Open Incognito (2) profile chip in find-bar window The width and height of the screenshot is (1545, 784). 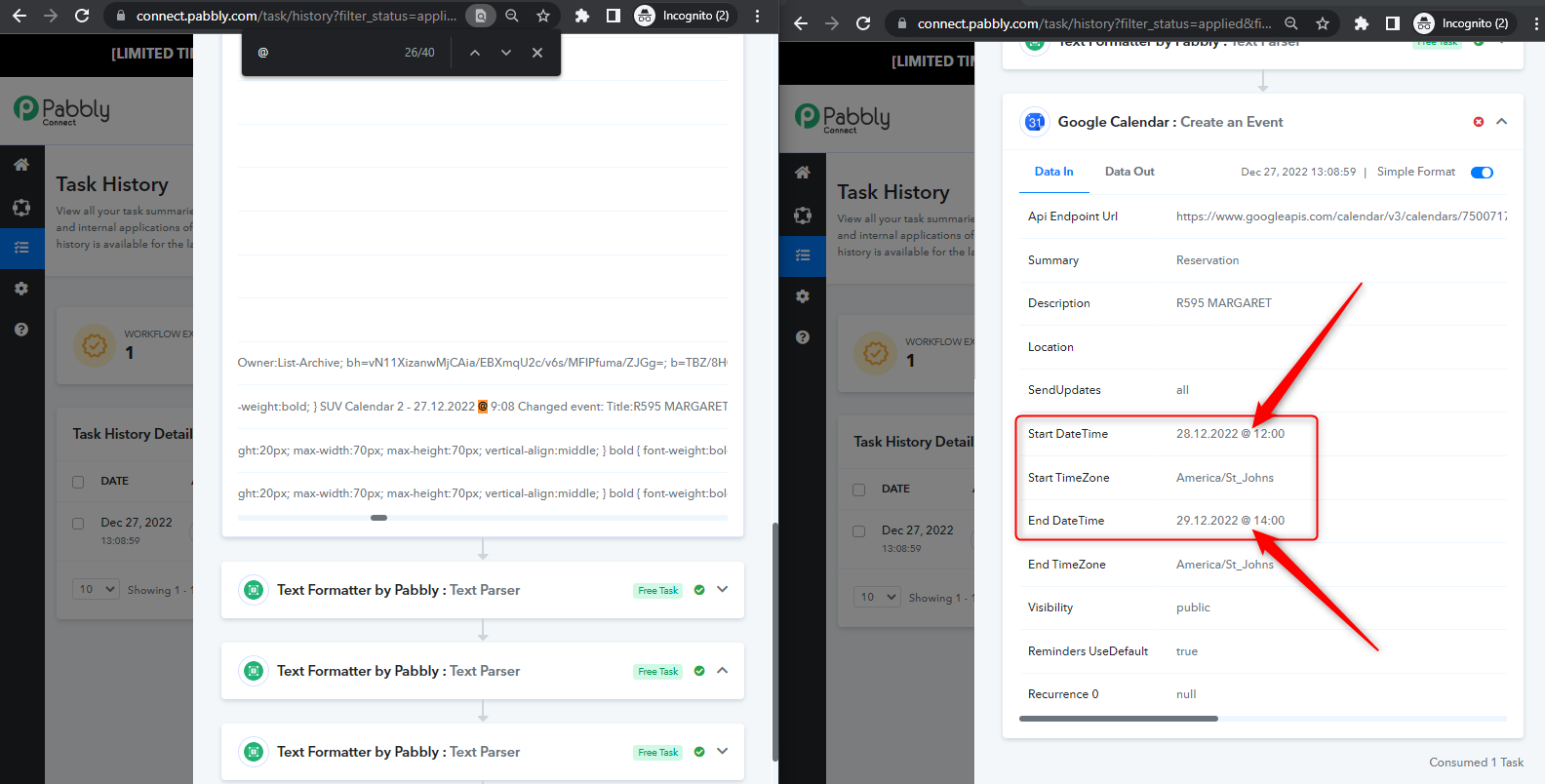(x=683, y=16)
